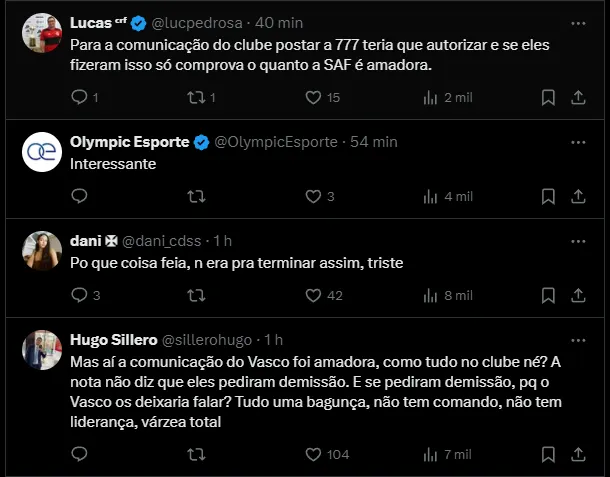Open Hugo Sillero's profile picture
This screenshot has width=610, height=477.
42,350
